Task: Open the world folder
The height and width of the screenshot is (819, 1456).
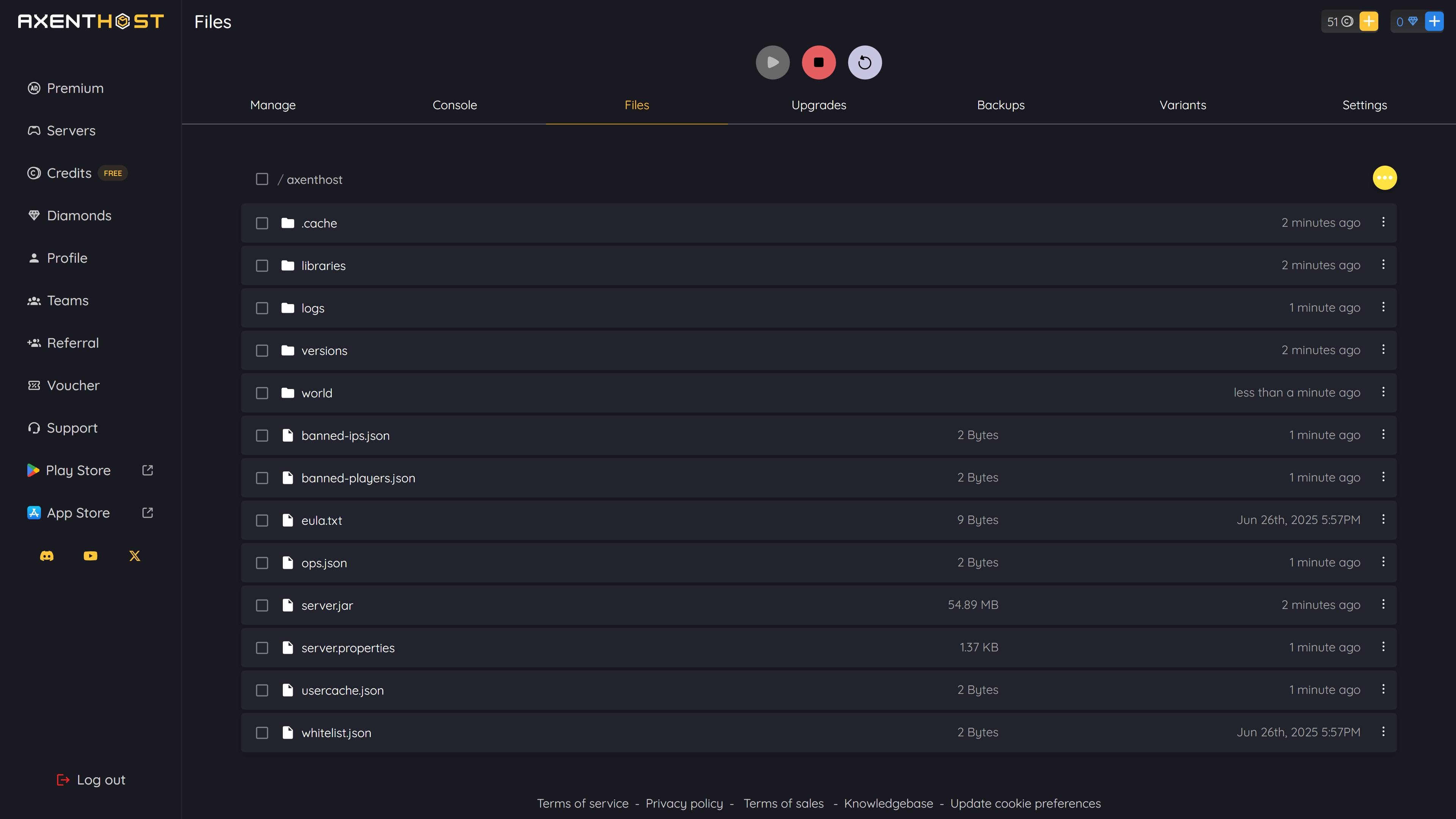Action: [x=317, y=393]
